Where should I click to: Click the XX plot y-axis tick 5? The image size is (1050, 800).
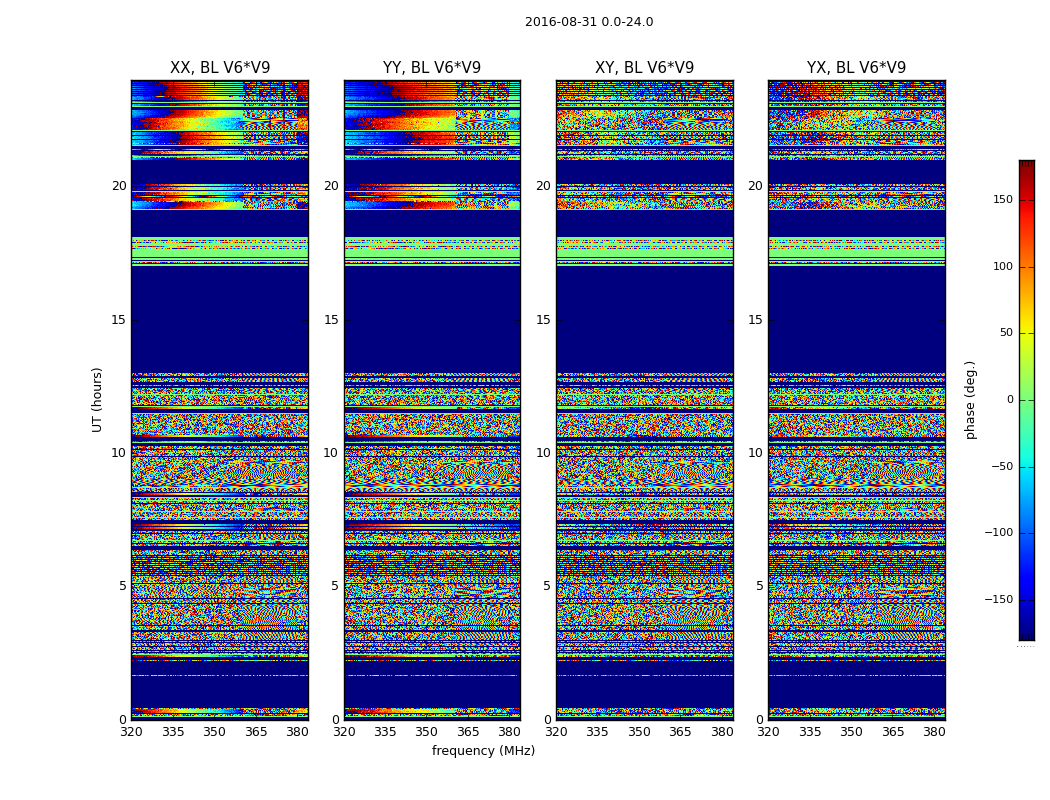coord(123,586)
